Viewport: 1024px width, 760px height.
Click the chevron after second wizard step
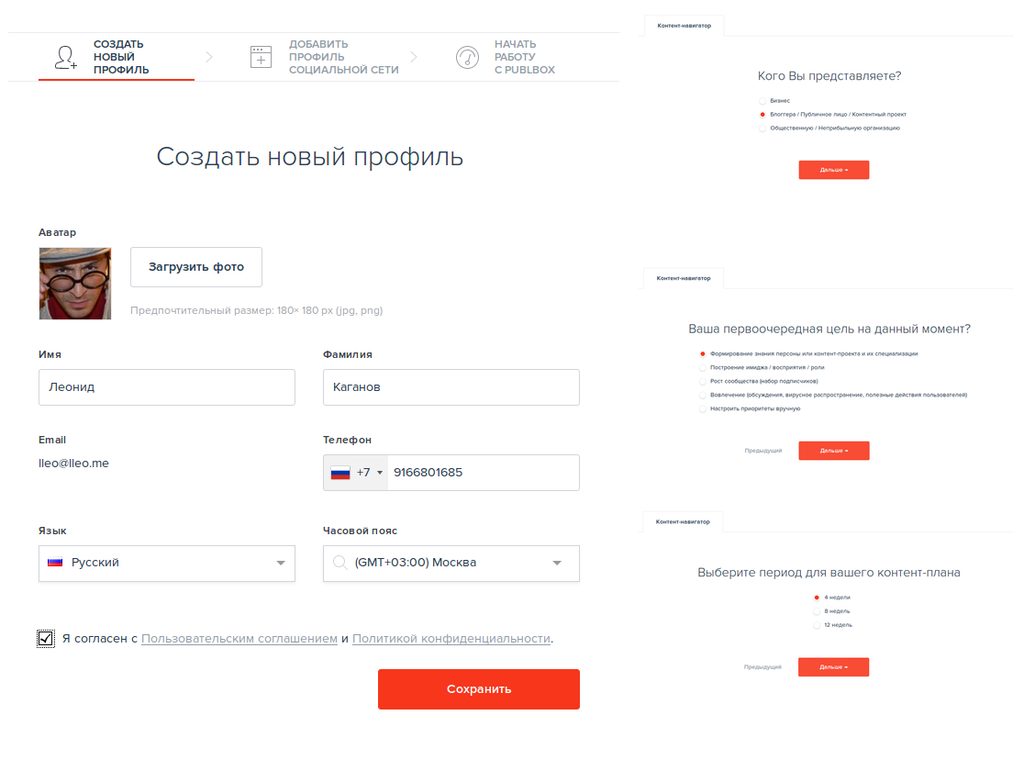[x=413, y=57]
